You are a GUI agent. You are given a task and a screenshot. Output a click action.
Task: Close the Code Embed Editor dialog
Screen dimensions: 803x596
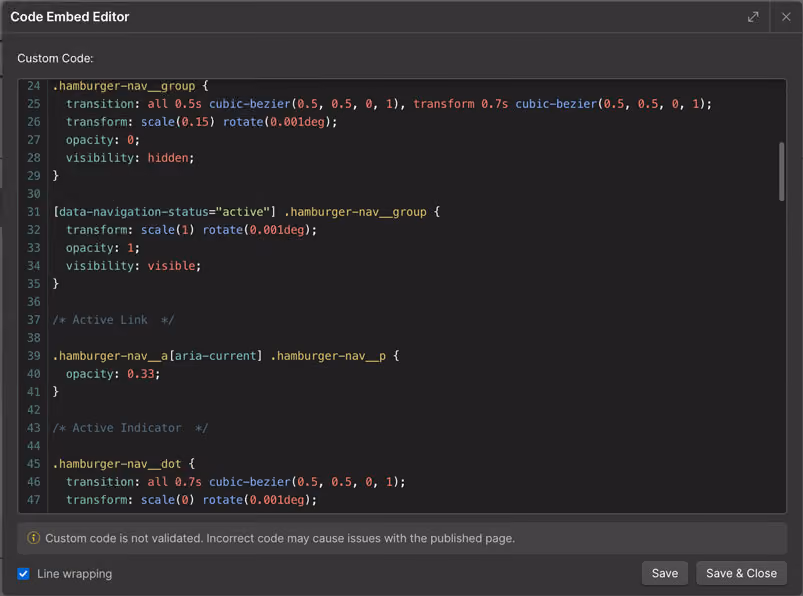[786, 17]
